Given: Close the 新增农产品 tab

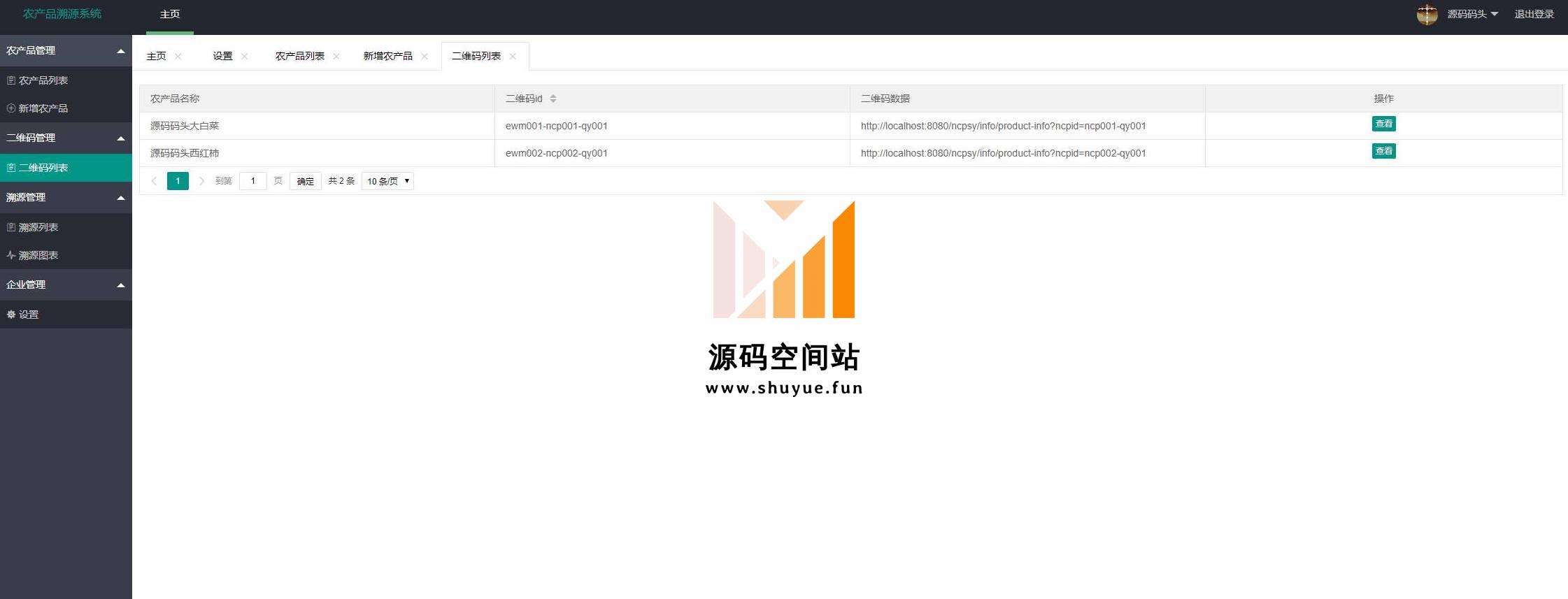Looking at the screenshot, I should point(425,57).
